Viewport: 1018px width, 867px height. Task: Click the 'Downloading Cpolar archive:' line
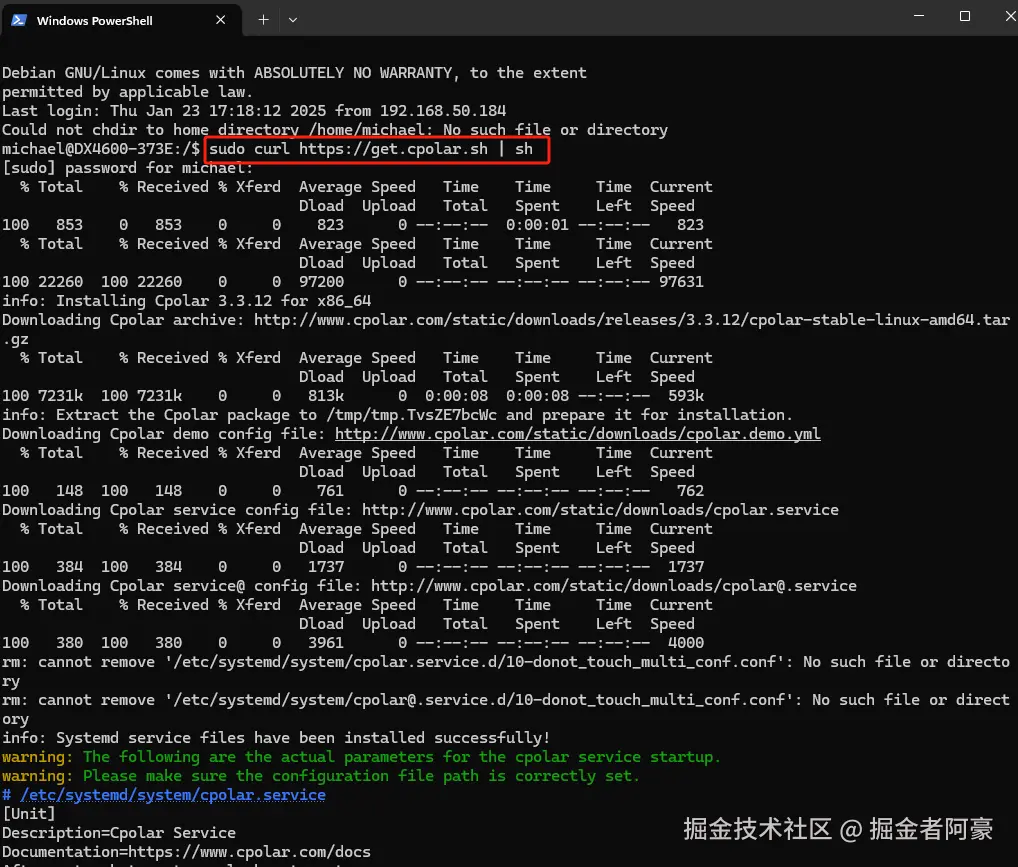tap(506, 329)
